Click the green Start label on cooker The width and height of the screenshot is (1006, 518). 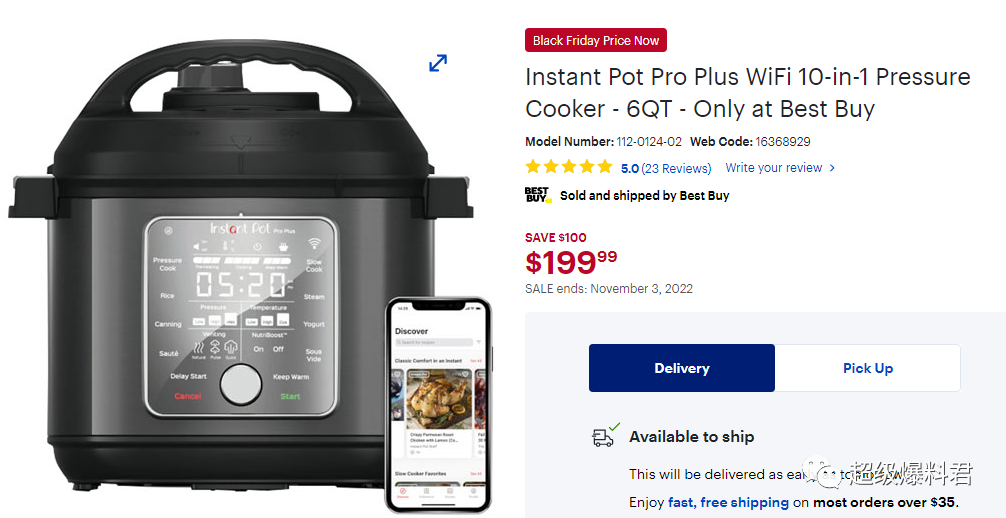(x=290, y=396)
